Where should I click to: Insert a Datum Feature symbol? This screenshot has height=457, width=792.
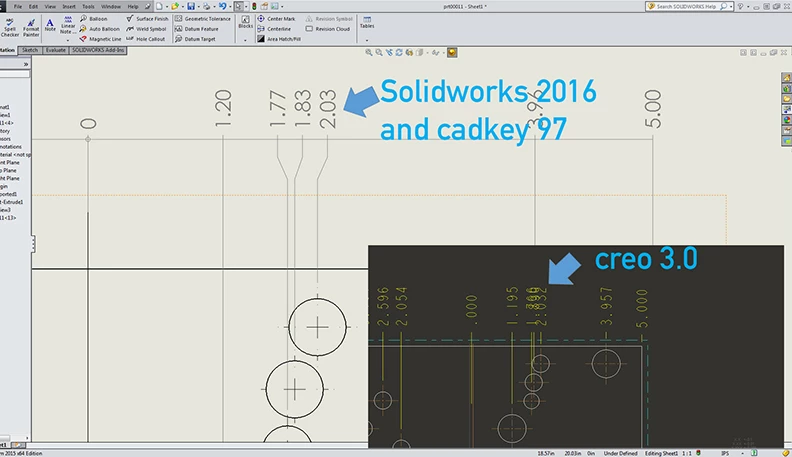click(196, 29)
